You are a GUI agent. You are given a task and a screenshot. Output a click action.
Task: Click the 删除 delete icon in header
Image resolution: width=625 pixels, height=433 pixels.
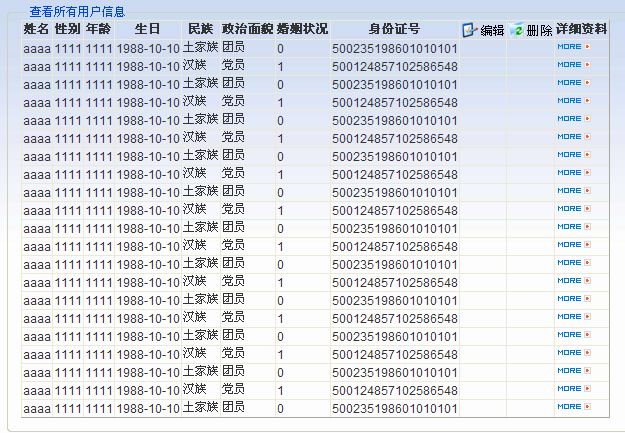(x=516, y=30)
